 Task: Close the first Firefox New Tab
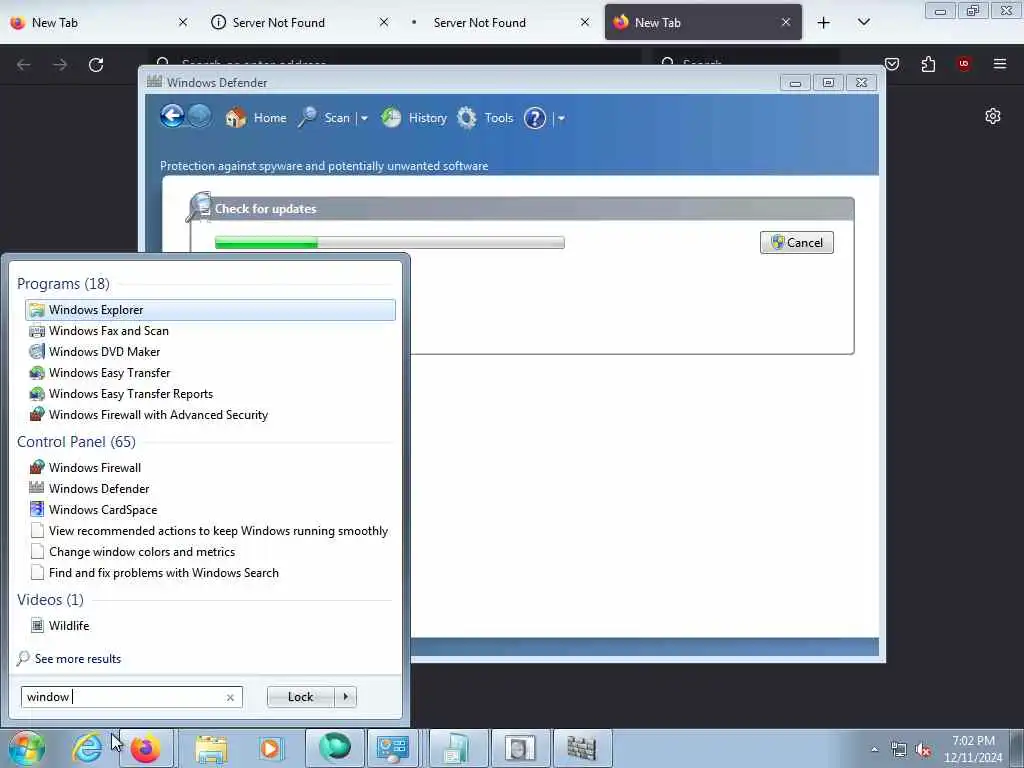click(x=183, y=22)
